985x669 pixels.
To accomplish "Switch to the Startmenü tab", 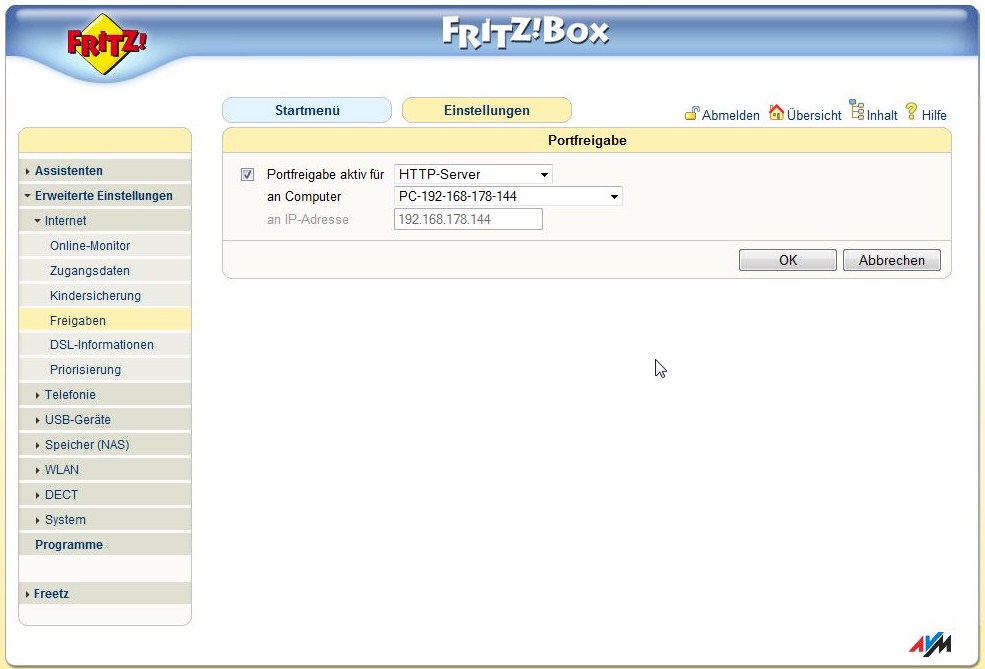I will pyautogui.click(x=307, y=111).
